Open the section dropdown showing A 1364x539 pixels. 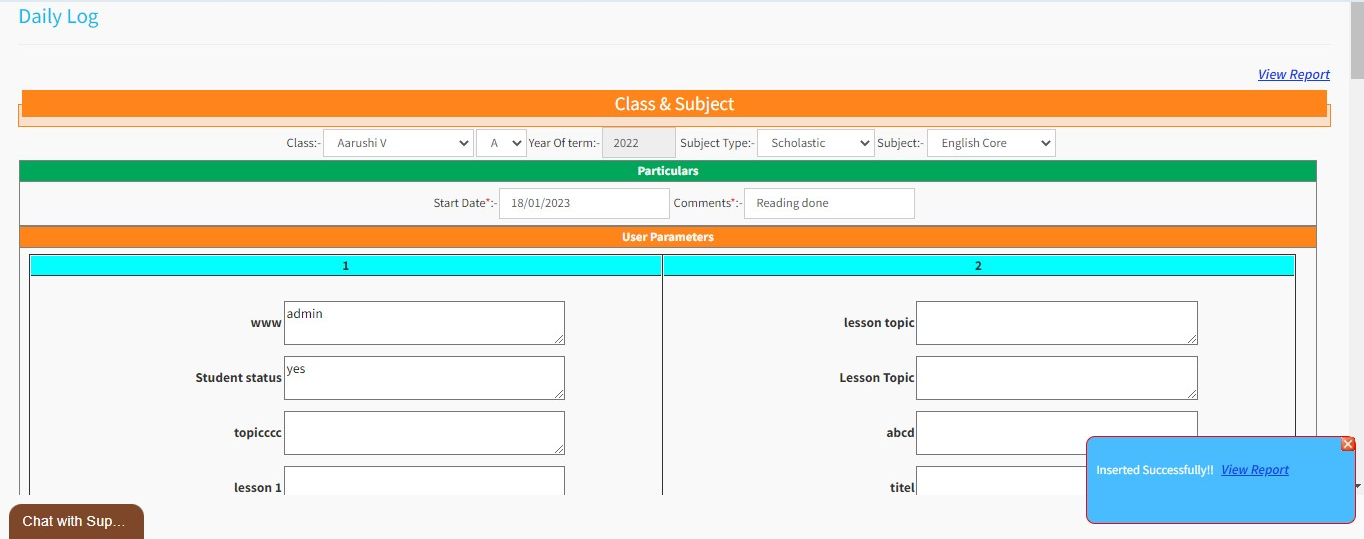tap(501, 143)
